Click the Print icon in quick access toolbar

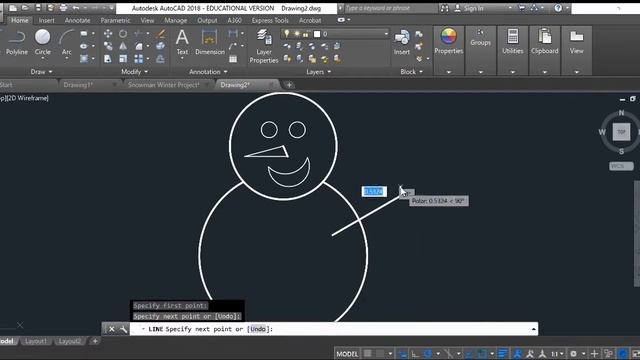coord(63,8)
